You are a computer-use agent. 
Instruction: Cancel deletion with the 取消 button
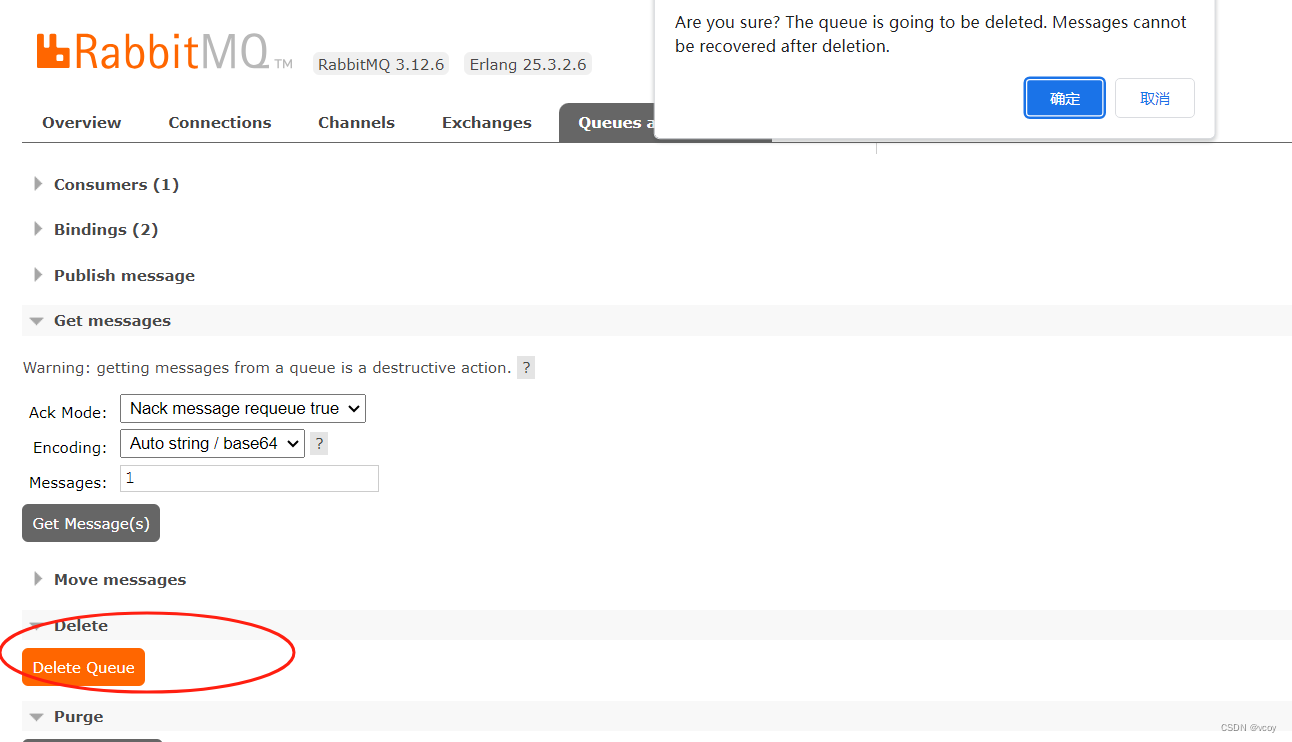tap(1155, 98)
